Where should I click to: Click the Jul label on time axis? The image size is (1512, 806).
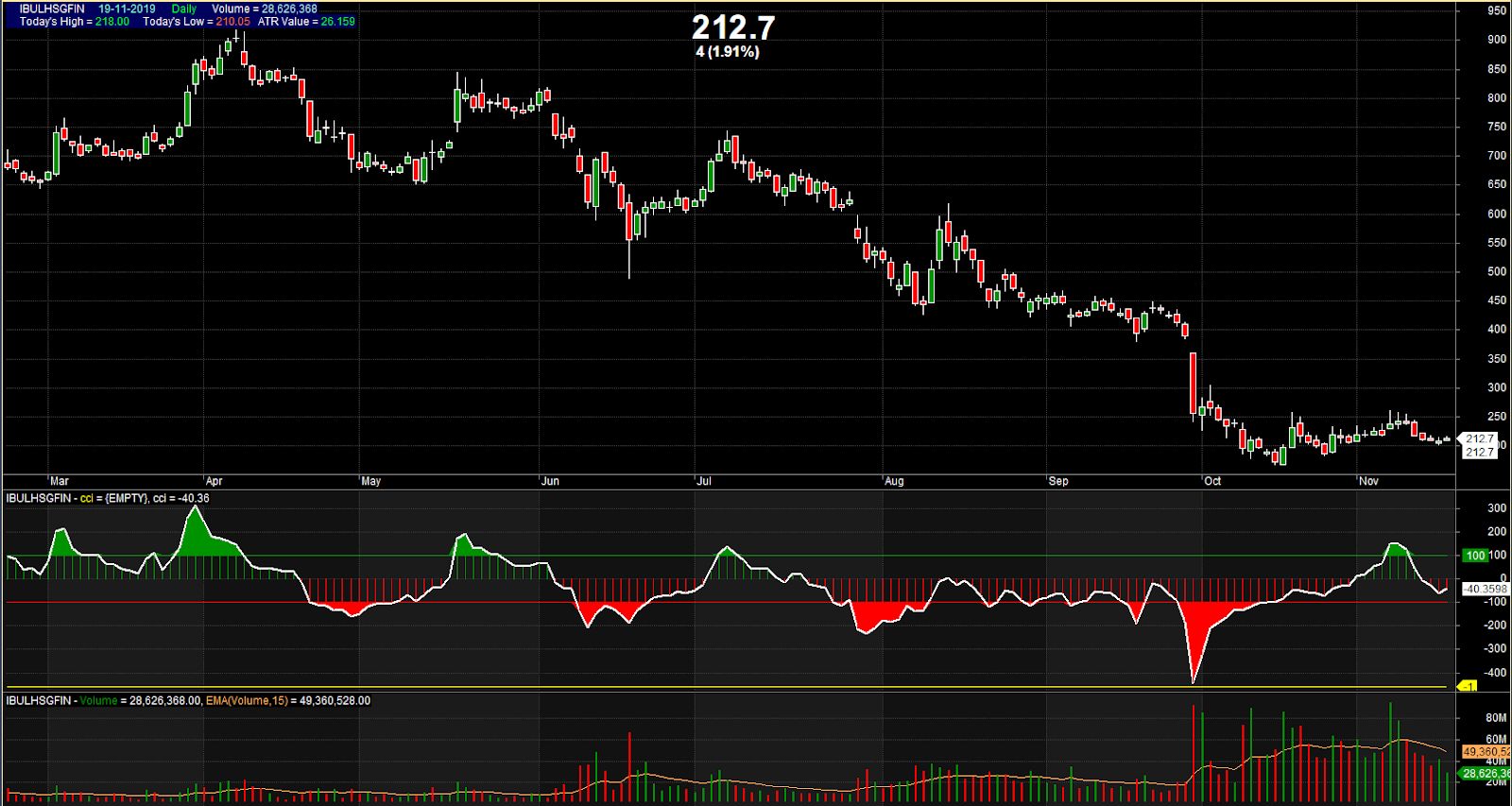pyautogui.click(x=704, y=481)
